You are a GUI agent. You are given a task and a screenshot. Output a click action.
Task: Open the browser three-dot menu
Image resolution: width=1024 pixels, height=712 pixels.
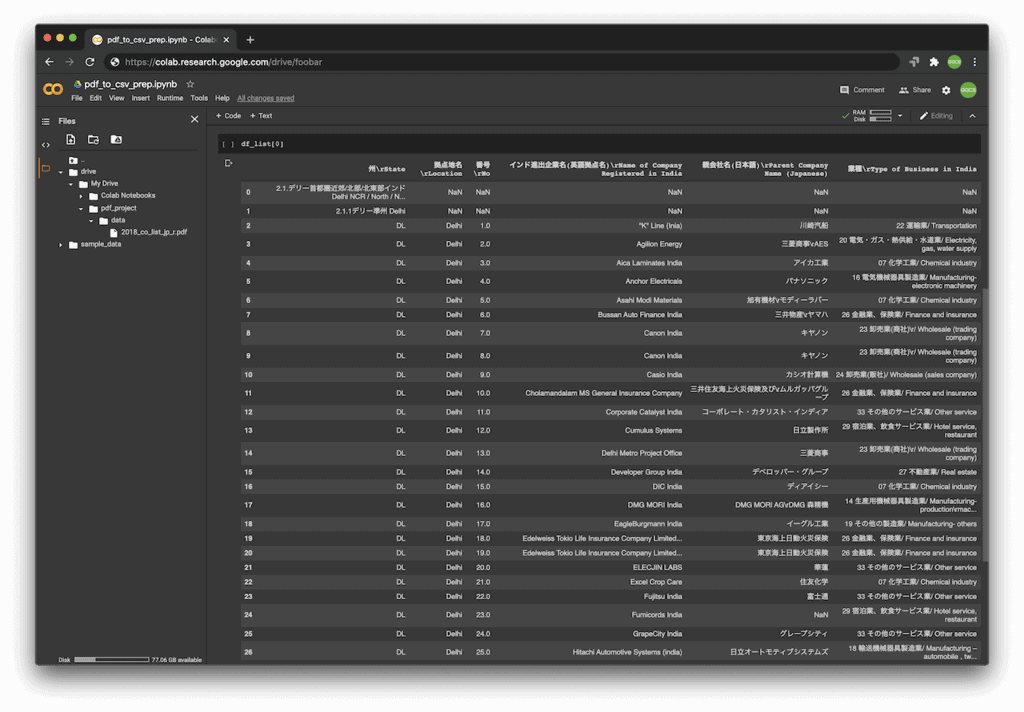[x=975, y=62]
